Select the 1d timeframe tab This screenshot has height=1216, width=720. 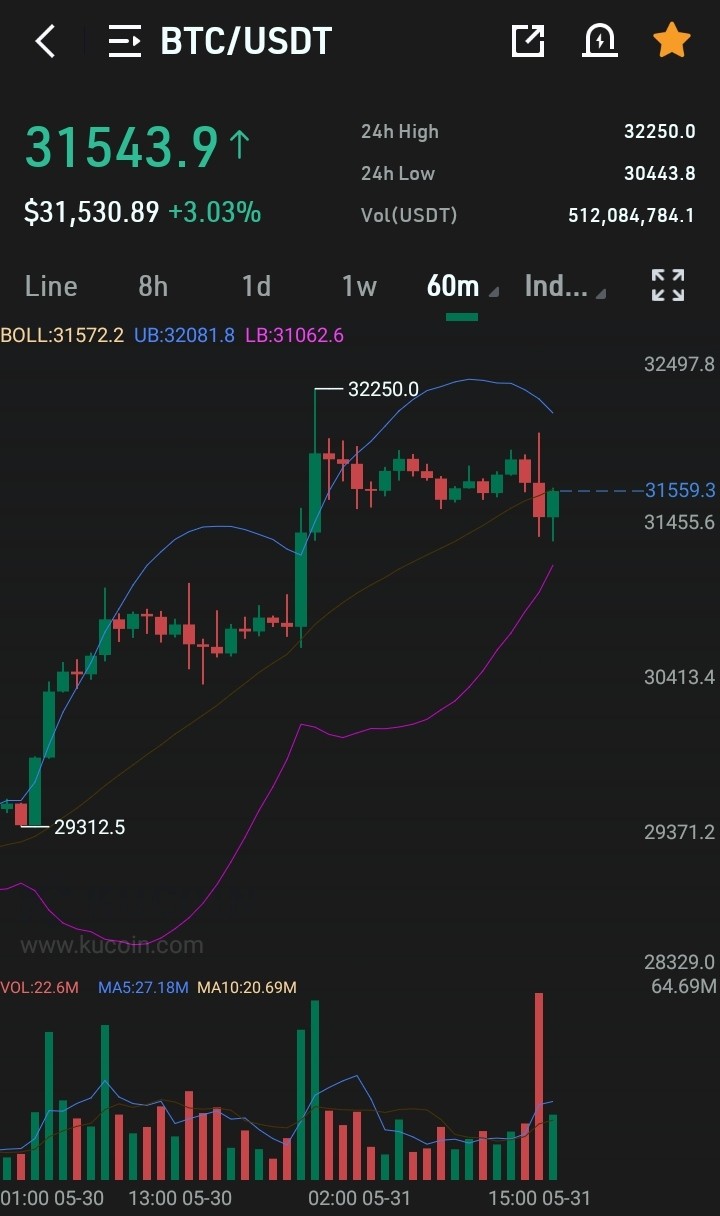point(257,286)
